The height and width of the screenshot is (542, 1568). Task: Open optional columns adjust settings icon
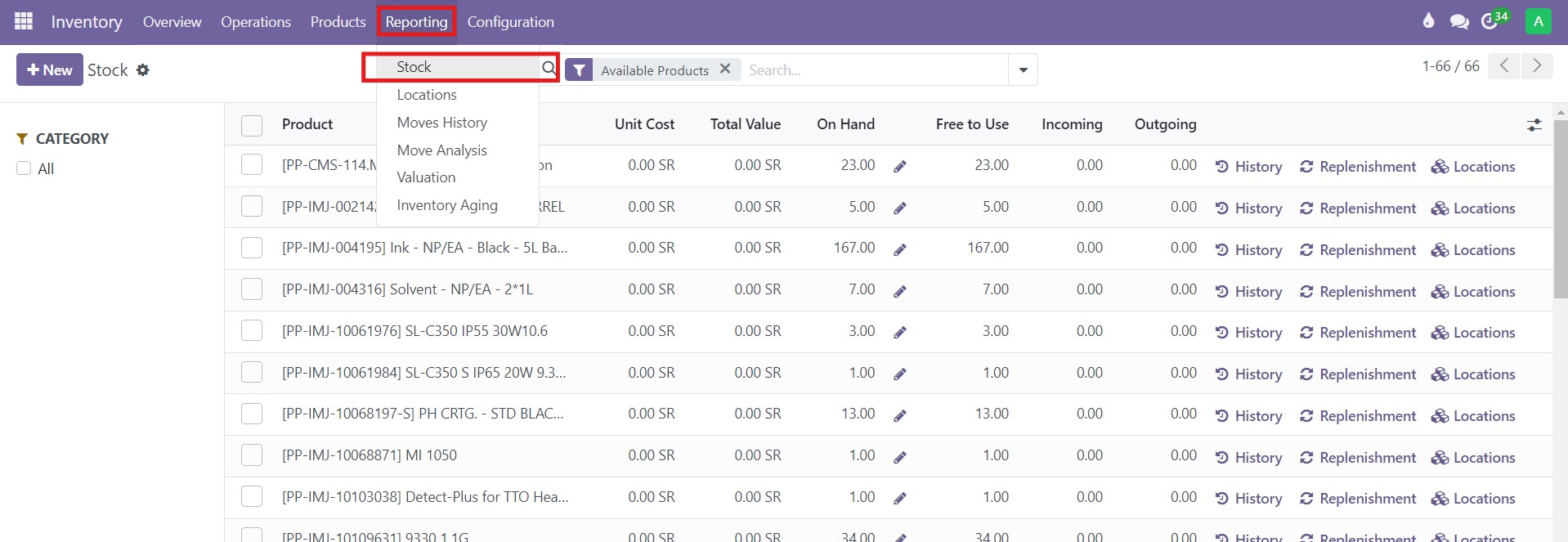(1534, 125)
